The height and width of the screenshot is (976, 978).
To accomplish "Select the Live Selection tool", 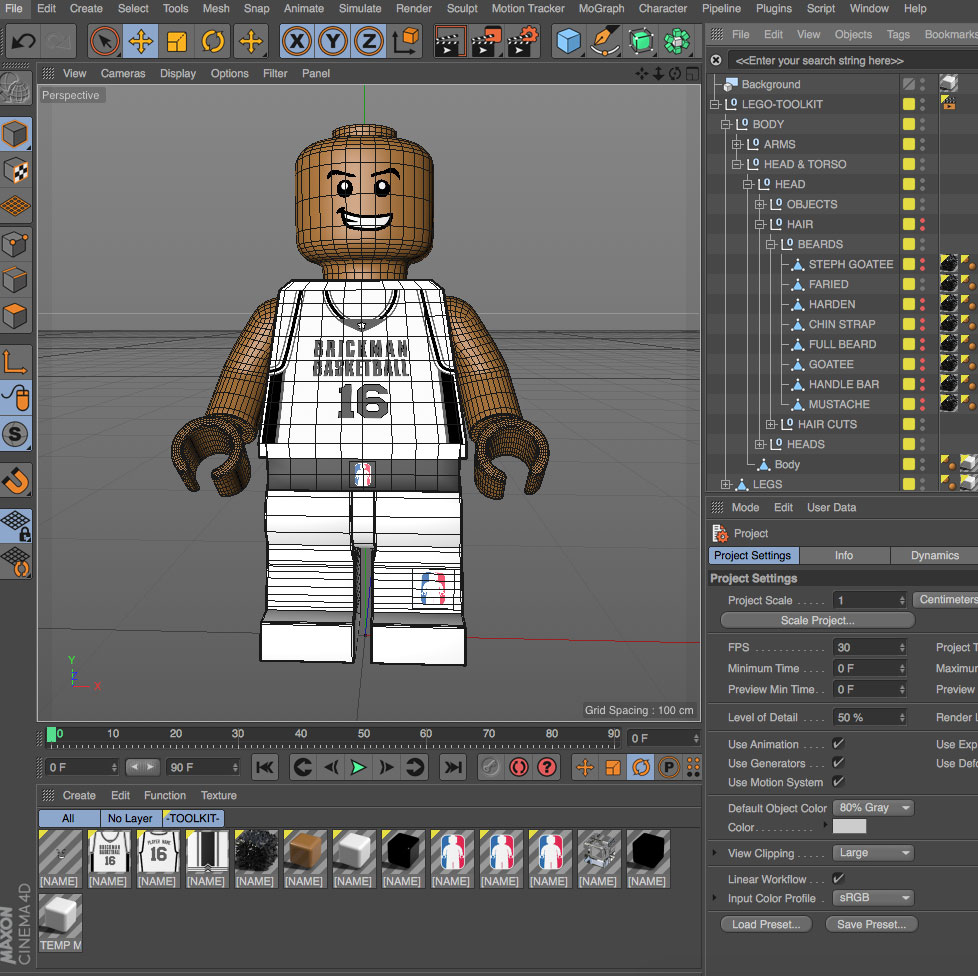I will coord(105,41).
